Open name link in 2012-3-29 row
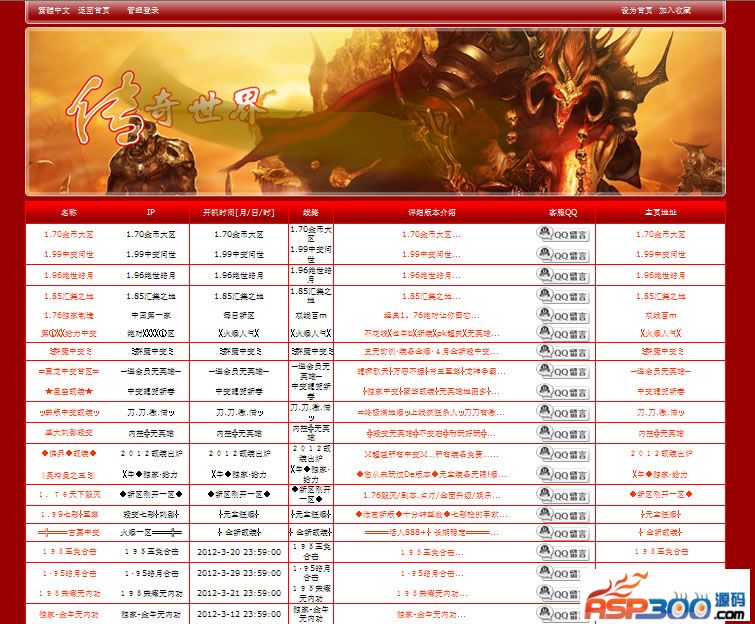Image resolution: width=755 pixels, height=624 pixels. click(x=69, y=573)
